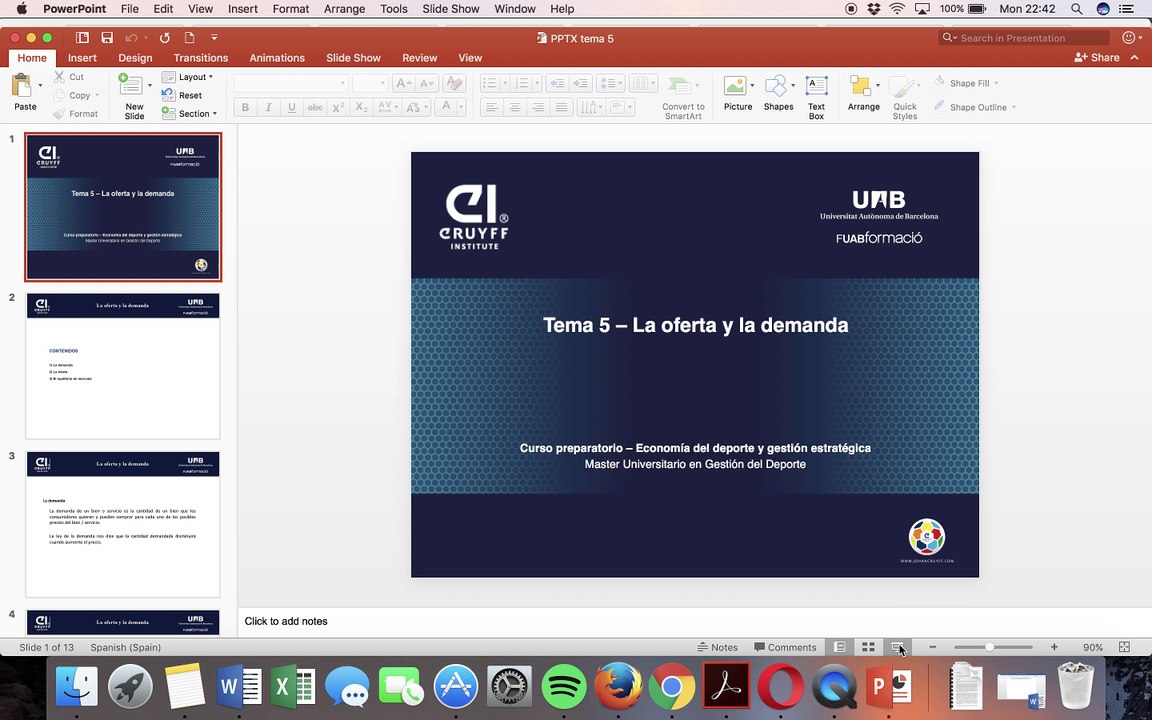This screenshot has height=720, width=1152.
Task: Click the Save icon in title bar
Action: tap(107, 37)
